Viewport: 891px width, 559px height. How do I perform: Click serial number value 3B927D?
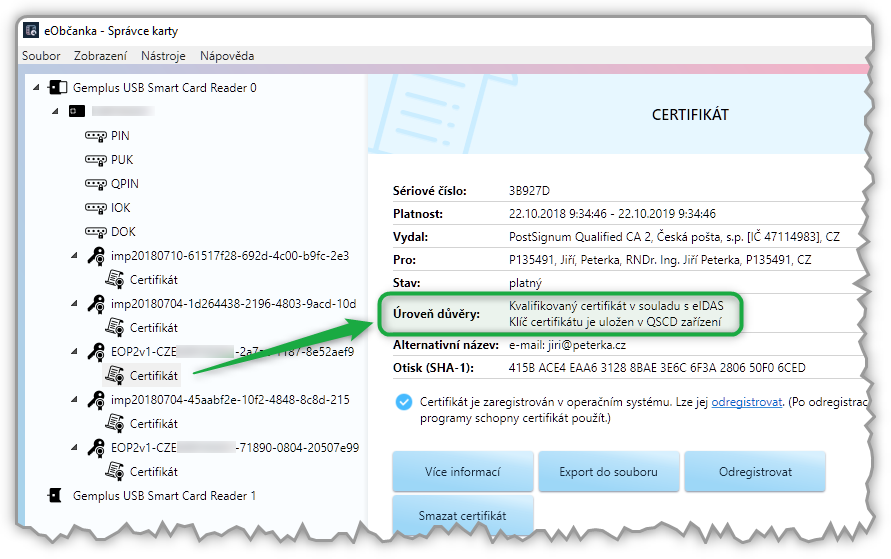[529, 191]
